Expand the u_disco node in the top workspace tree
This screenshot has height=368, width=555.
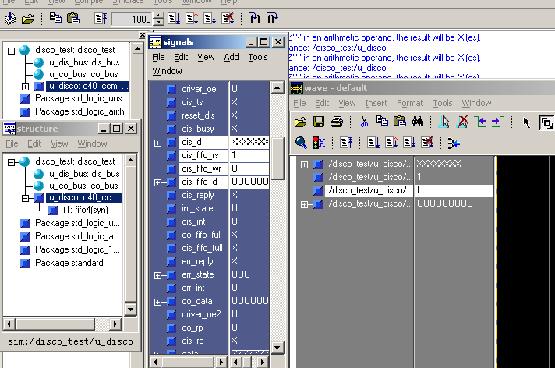25,87
